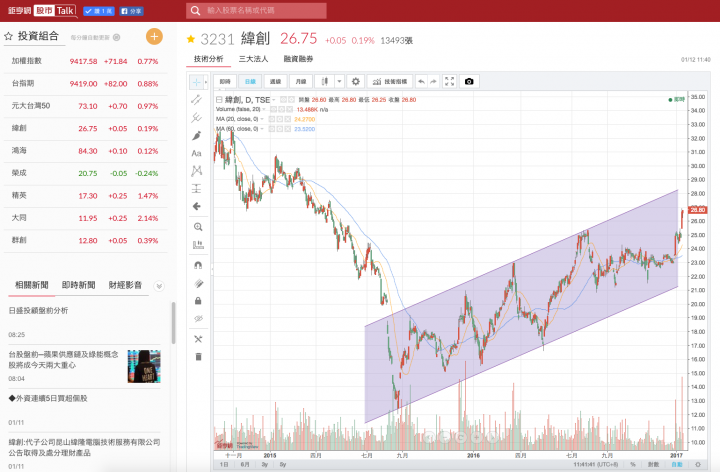Viewport: 720px width, 472px height.
Task: Toggle percentage scale %
Action: (633, 465)
